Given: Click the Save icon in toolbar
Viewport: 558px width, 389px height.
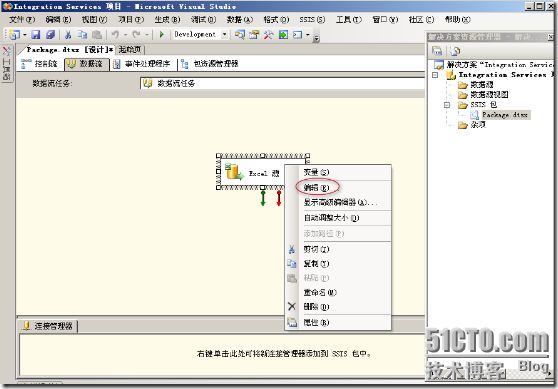Looking at the screenshot, I should (36, 35).
